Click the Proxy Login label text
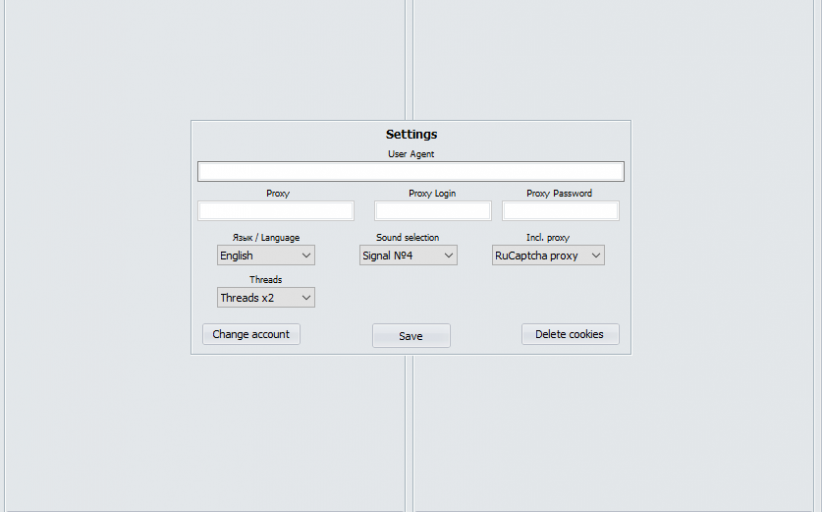 432,194
